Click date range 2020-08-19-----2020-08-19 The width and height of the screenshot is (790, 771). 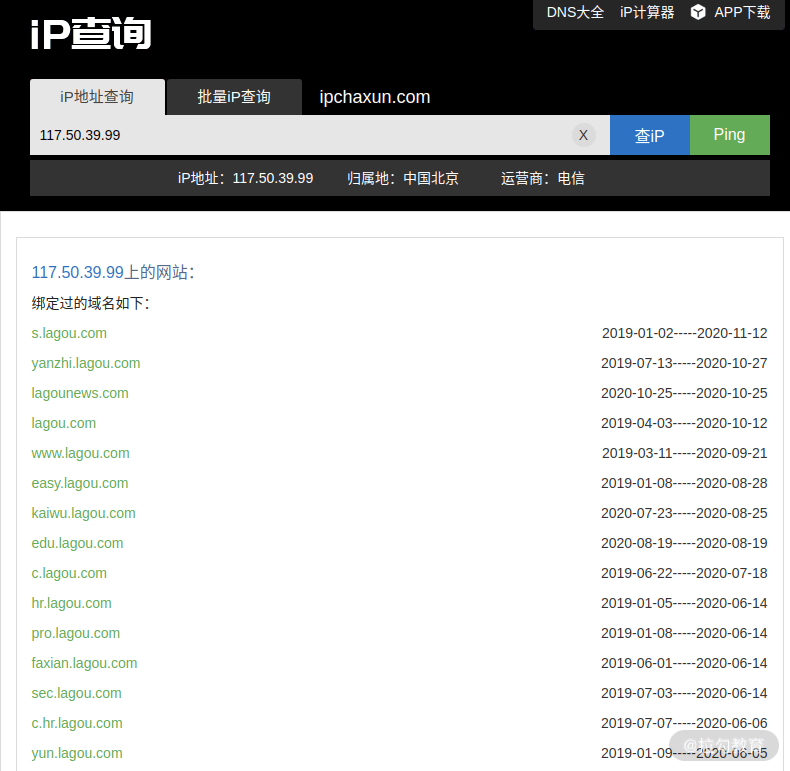coord(684,543)
